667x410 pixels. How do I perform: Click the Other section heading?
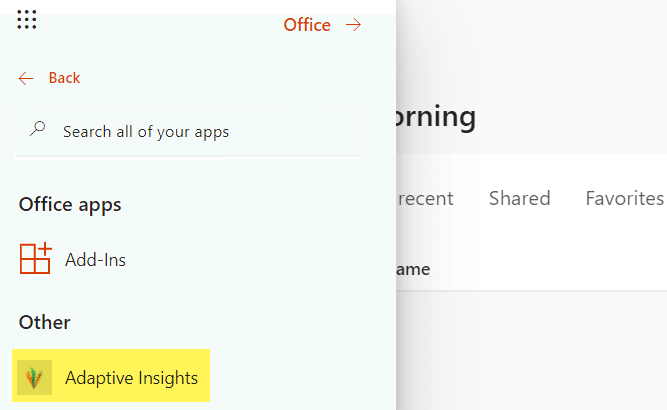(x=45, y=322)
